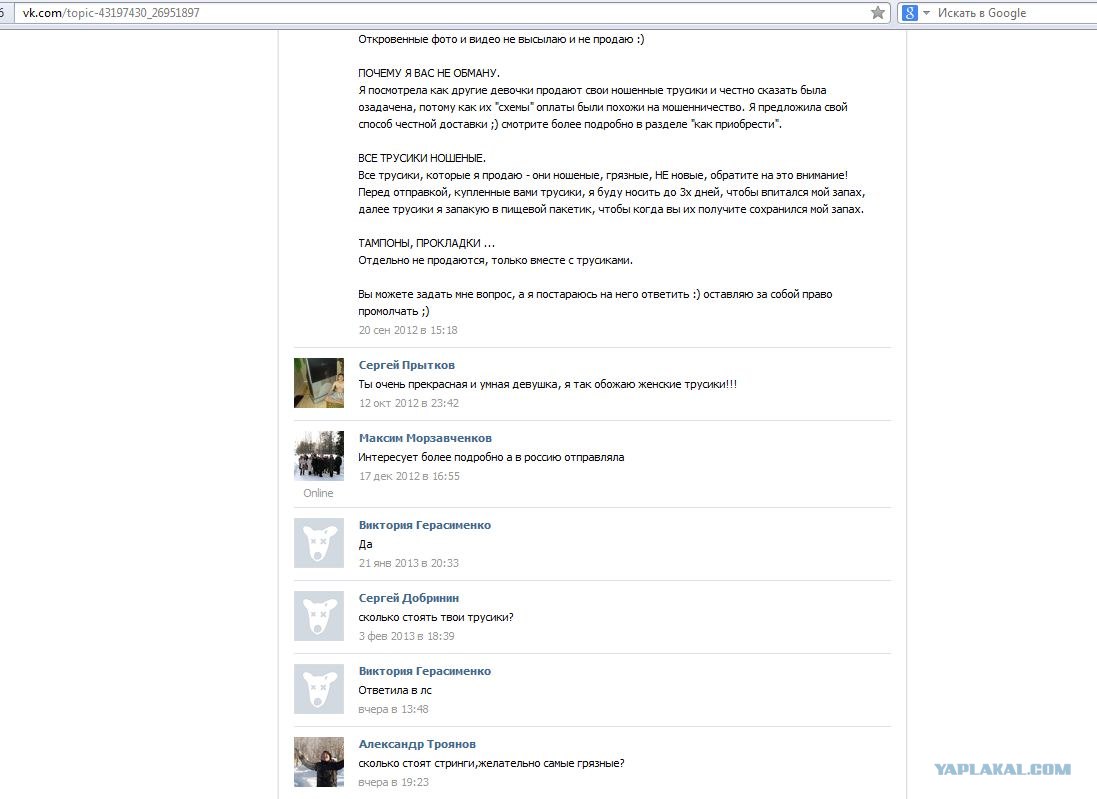Open Виктория Герасименко link above 'Ответила в лс'

point(425,671)
